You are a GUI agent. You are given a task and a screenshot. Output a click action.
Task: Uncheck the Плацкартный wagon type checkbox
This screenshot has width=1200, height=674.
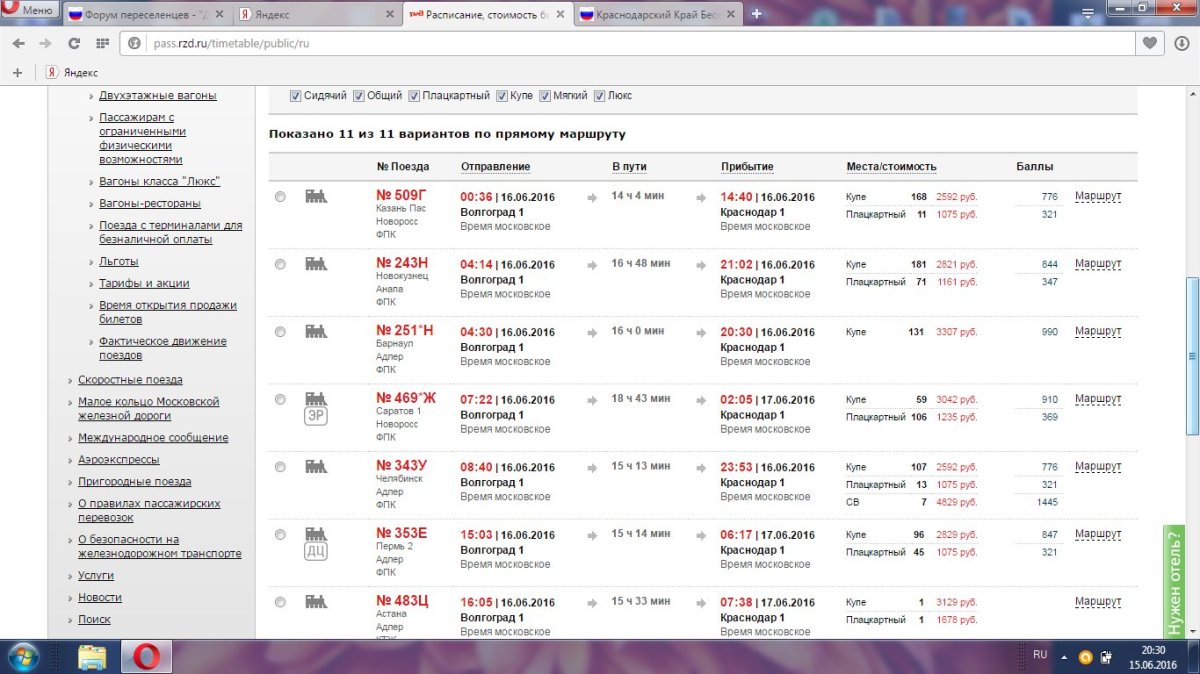[x=413, y=96]
